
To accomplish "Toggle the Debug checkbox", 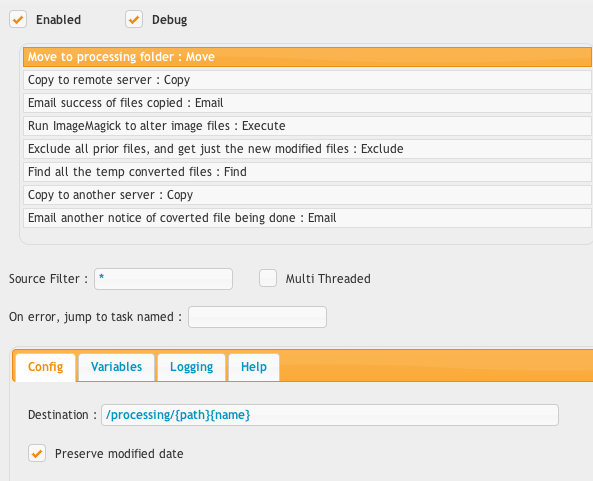I will (x=134, y=19).
